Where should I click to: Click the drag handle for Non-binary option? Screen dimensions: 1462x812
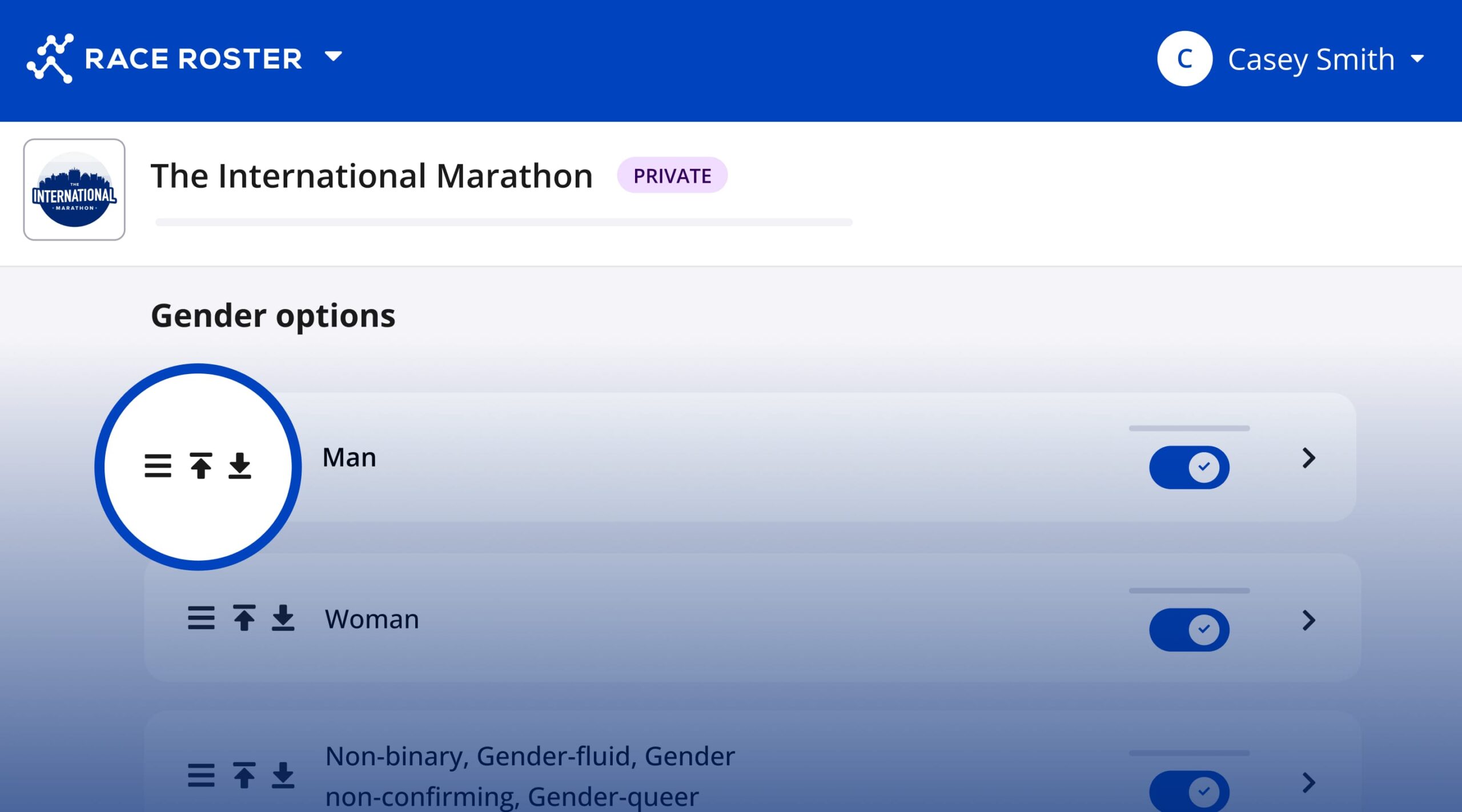pyautogui.click(x=201, y=775)
